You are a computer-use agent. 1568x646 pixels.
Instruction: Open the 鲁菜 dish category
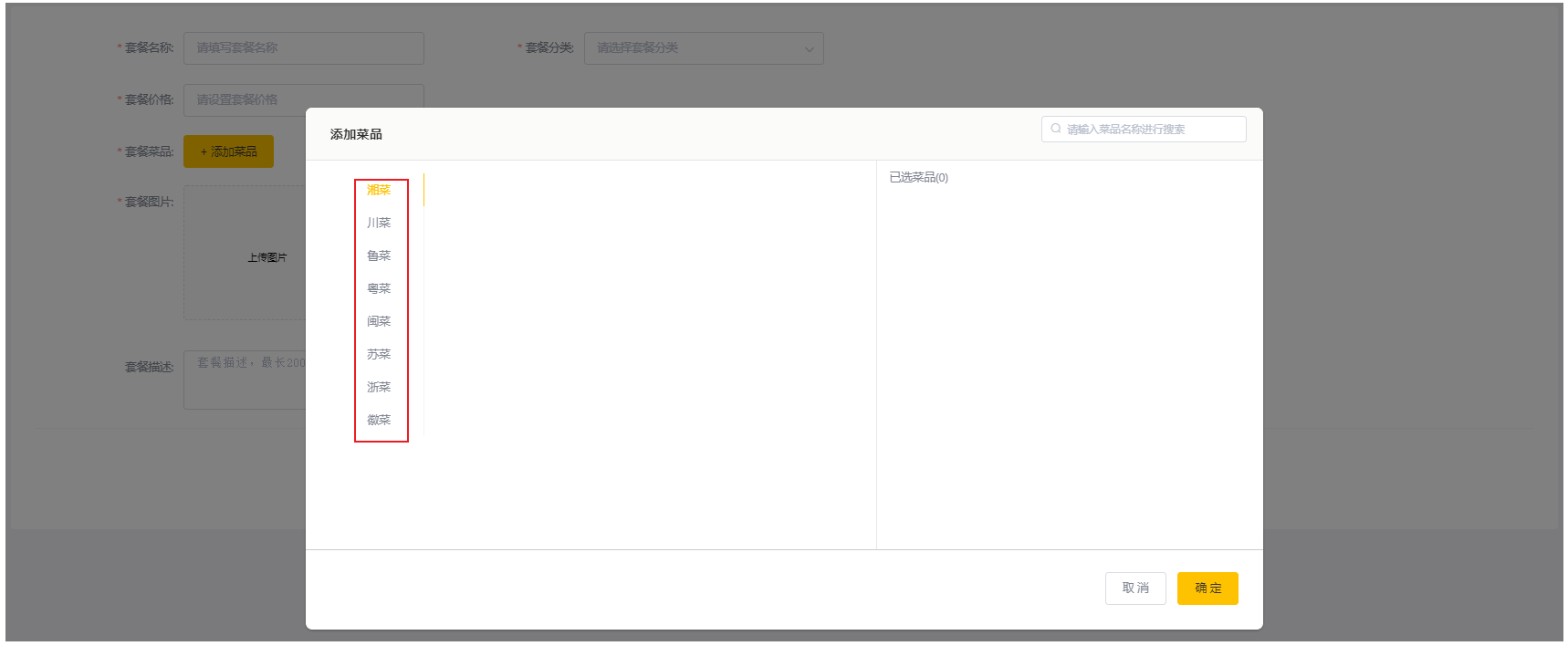click(x=379, y=255)
